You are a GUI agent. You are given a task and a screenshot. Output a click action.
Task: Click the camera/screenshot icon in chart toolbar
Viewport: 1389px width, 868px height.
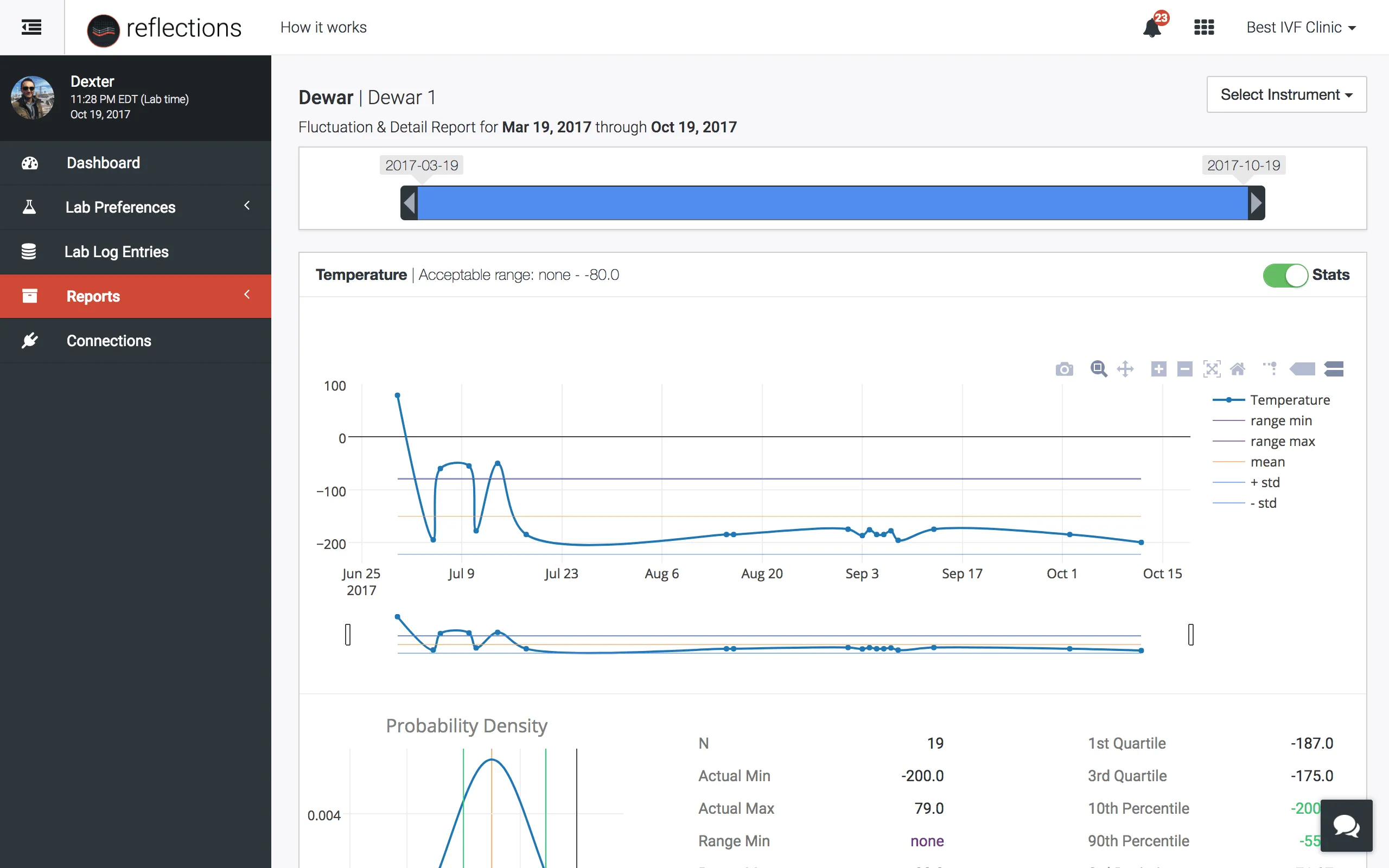pos(1064,368)
